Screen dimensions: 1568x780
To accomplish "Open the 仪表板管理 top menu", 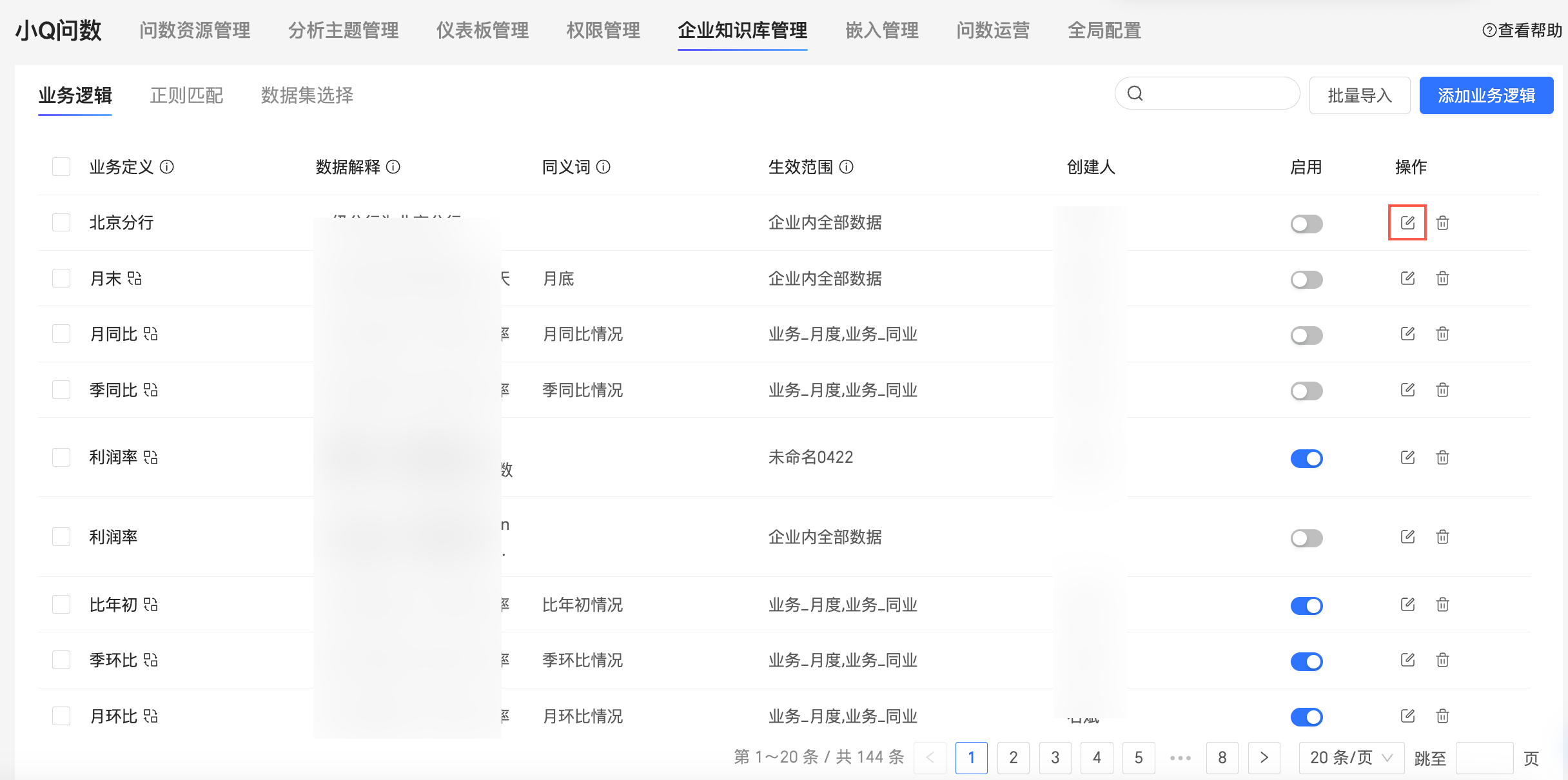I will pos(482,30).
